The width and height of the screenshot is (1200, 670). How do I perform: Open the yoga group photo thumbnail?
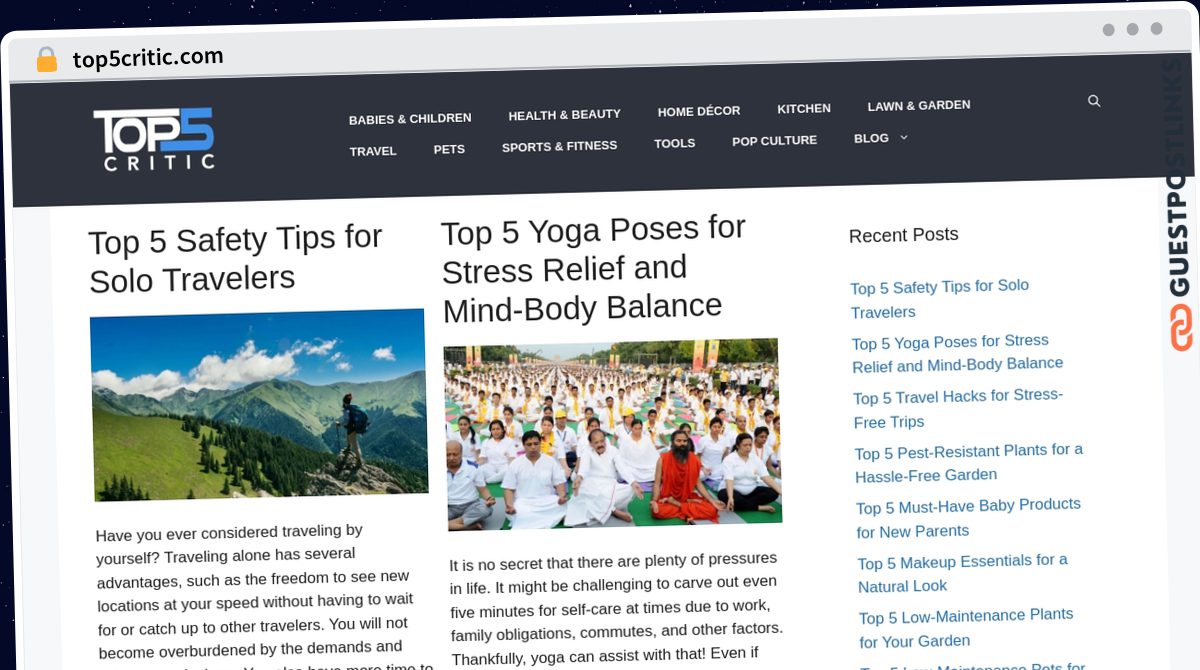[612, 432]
